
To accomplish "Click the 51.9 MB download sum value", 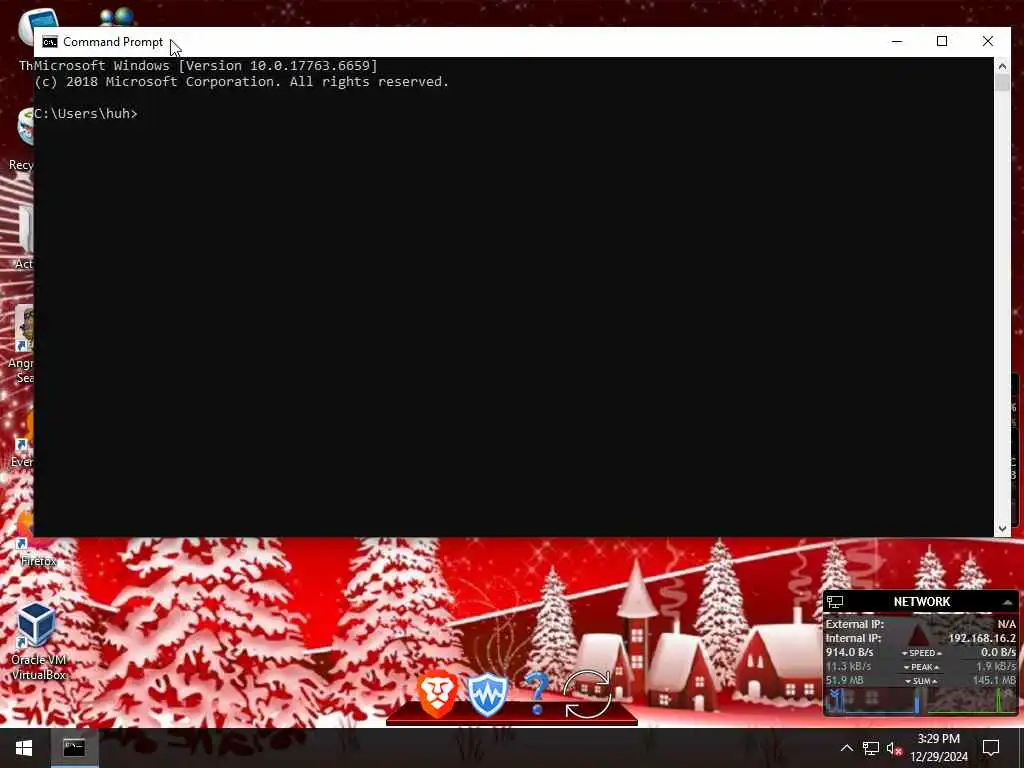I will (x=844, y=680).
